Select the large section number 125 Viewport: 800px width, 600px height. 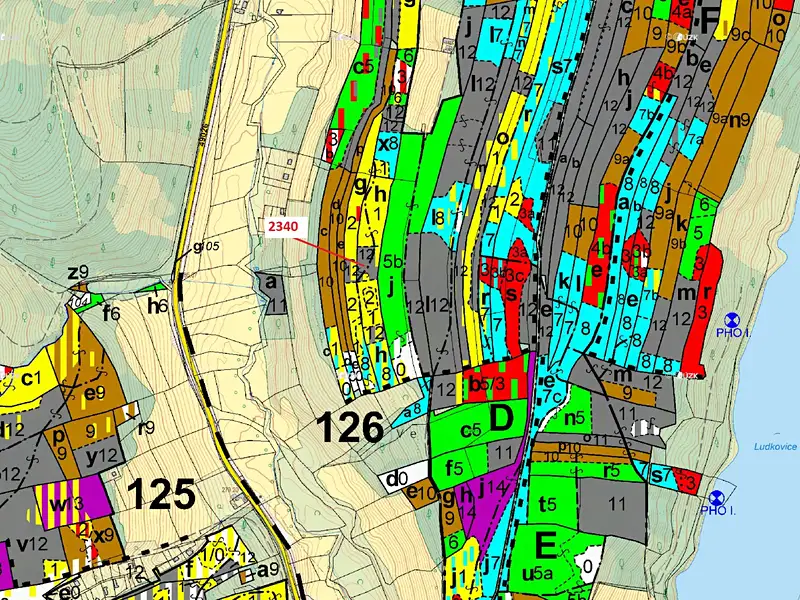click(161, 494)
